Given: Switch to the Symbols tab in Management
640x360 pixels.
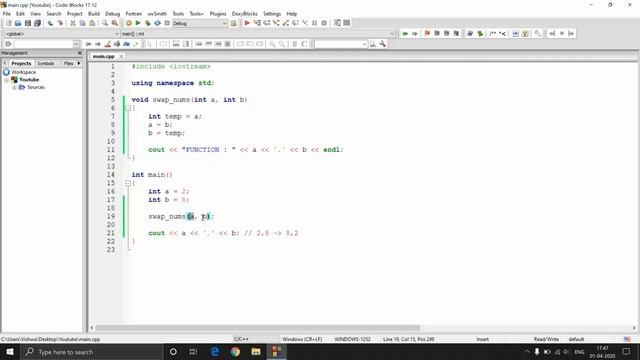Looking at the screenshot, I should click(x=46, y=64).
